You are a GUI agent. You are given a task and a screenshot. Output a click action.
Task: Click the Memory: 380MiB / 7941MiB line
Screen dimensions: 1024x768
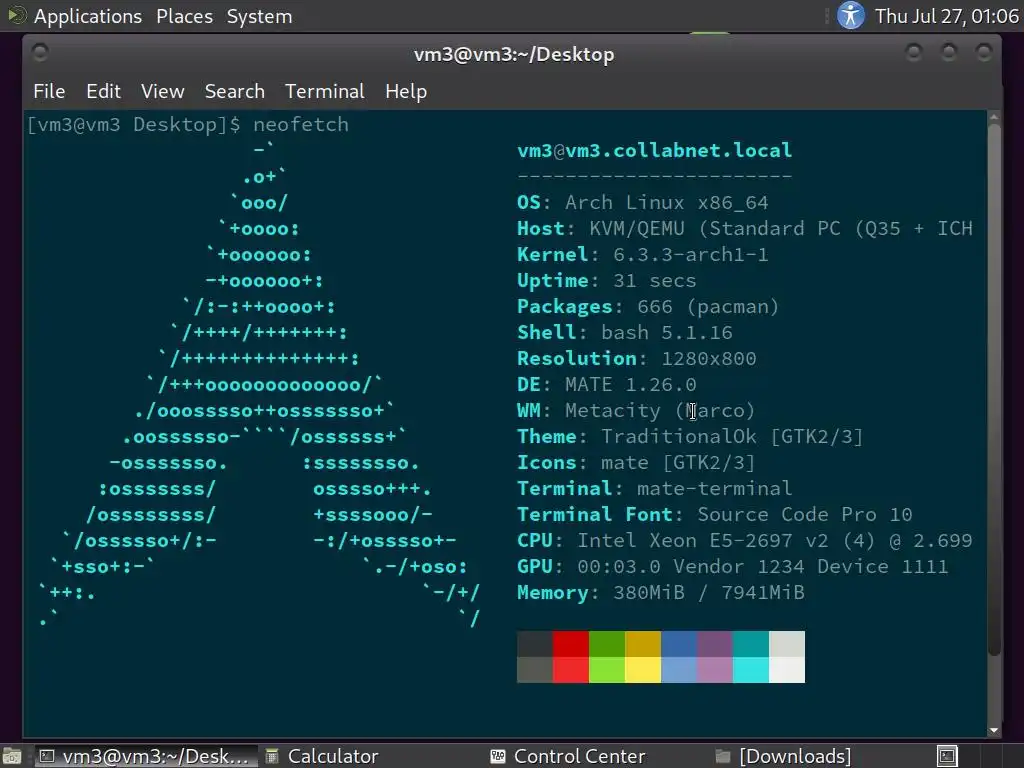pos(660,592)
